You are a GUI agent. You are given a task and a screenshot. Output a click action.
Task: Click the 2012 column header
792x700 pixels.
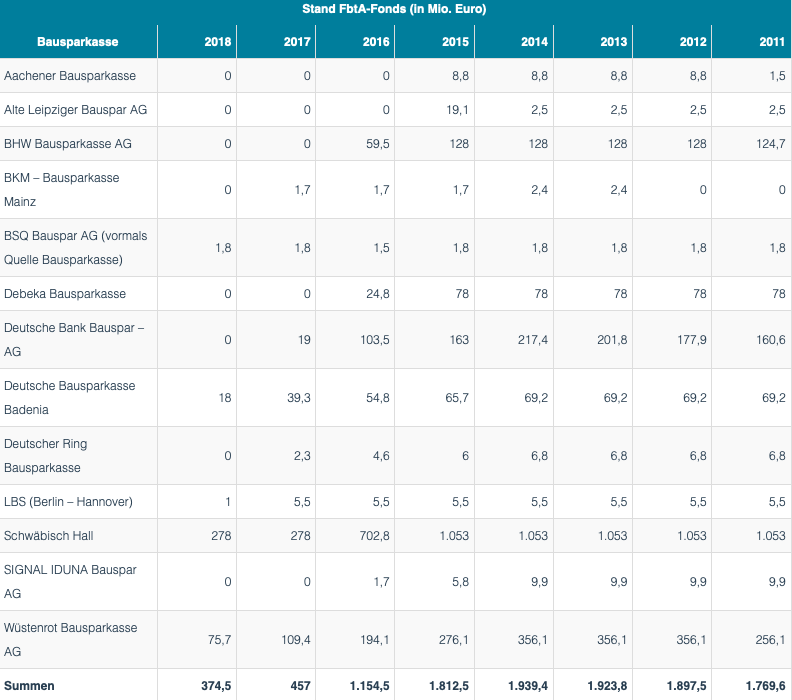point(693,42)
